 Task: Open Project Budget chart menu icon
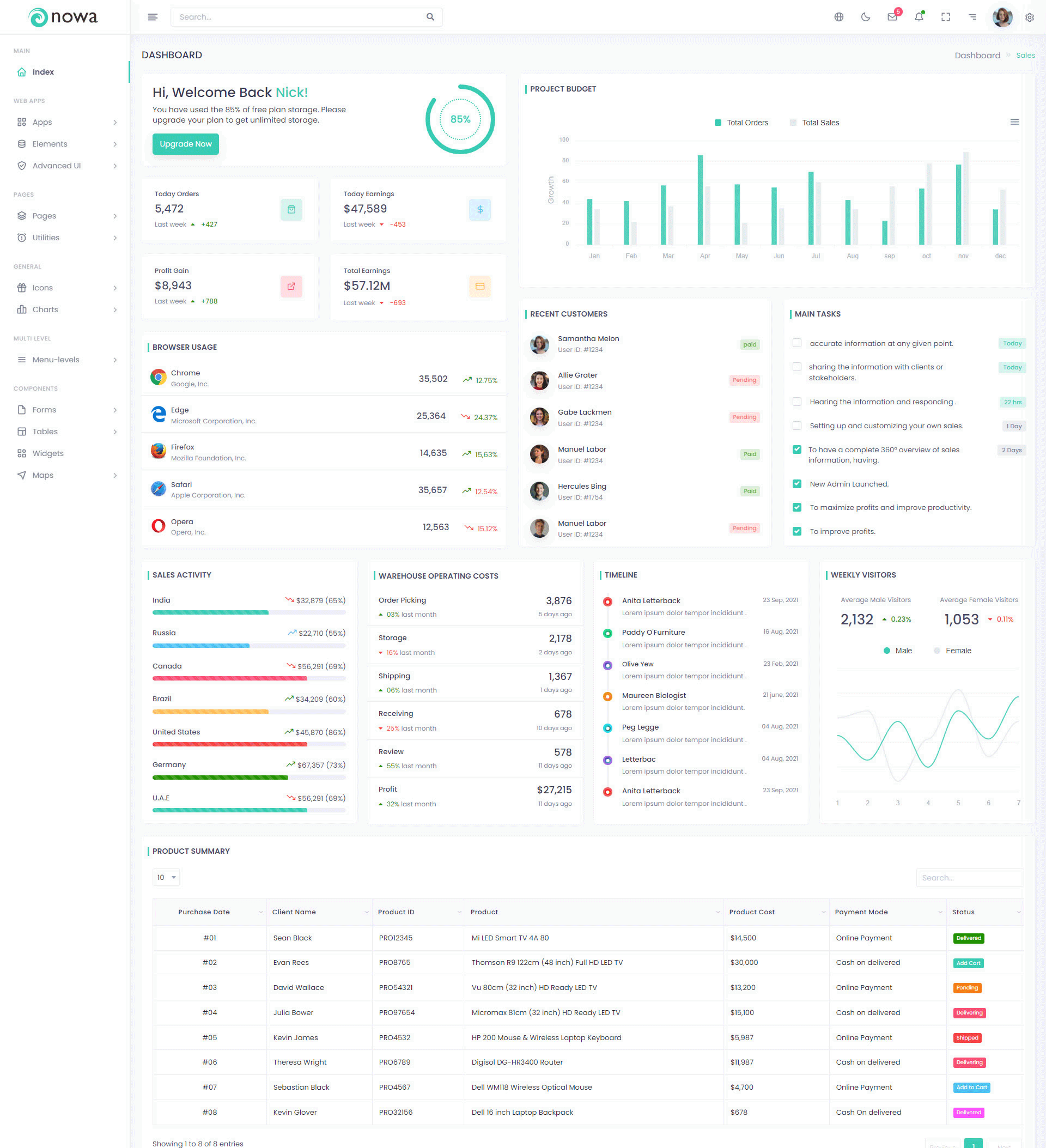pyautogui.click(x=1014, y=123)
